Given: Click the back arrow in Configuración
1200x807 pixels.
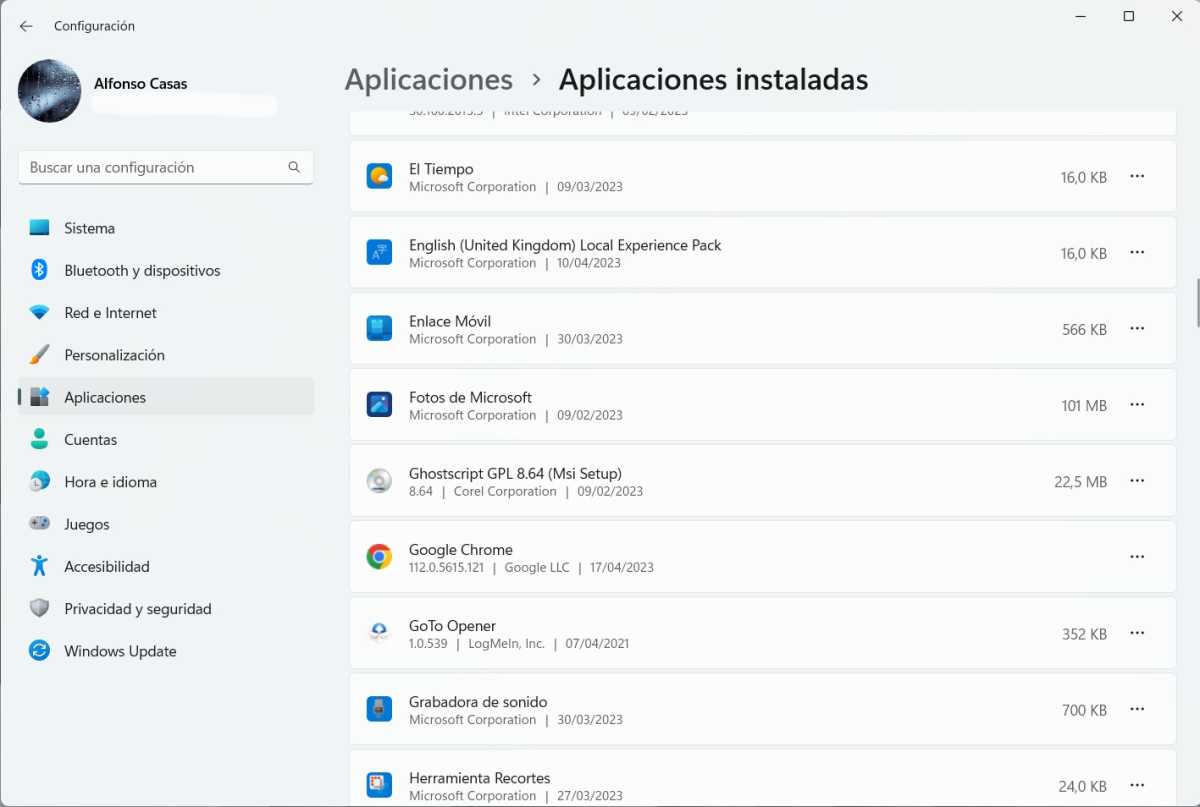Looking at the screenshot, I should pyautogui.click(x=26, y=26).
